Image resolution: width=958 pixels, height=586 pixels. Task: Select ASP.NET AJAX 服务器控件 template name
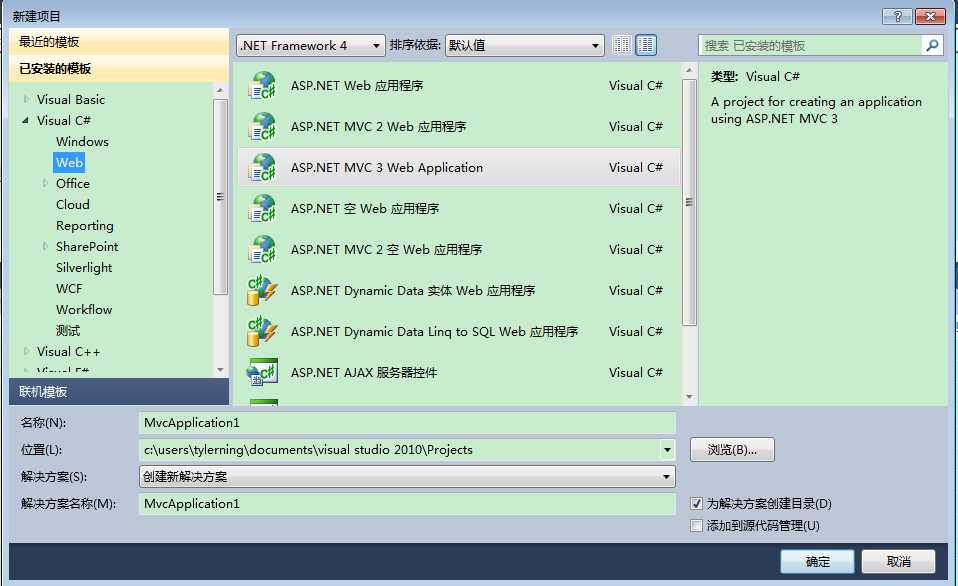point(364,372)
